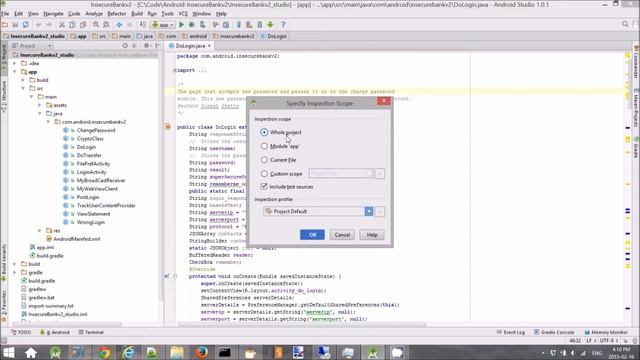Click the Project panel settings gear icon

(146, 46)
